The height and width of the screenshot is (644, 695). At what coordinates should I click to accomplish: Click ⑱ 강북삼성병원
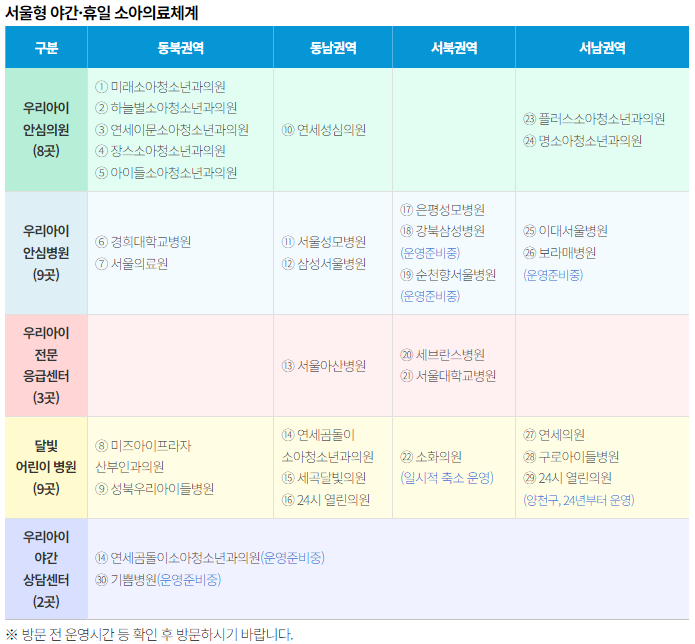point(442,230)
